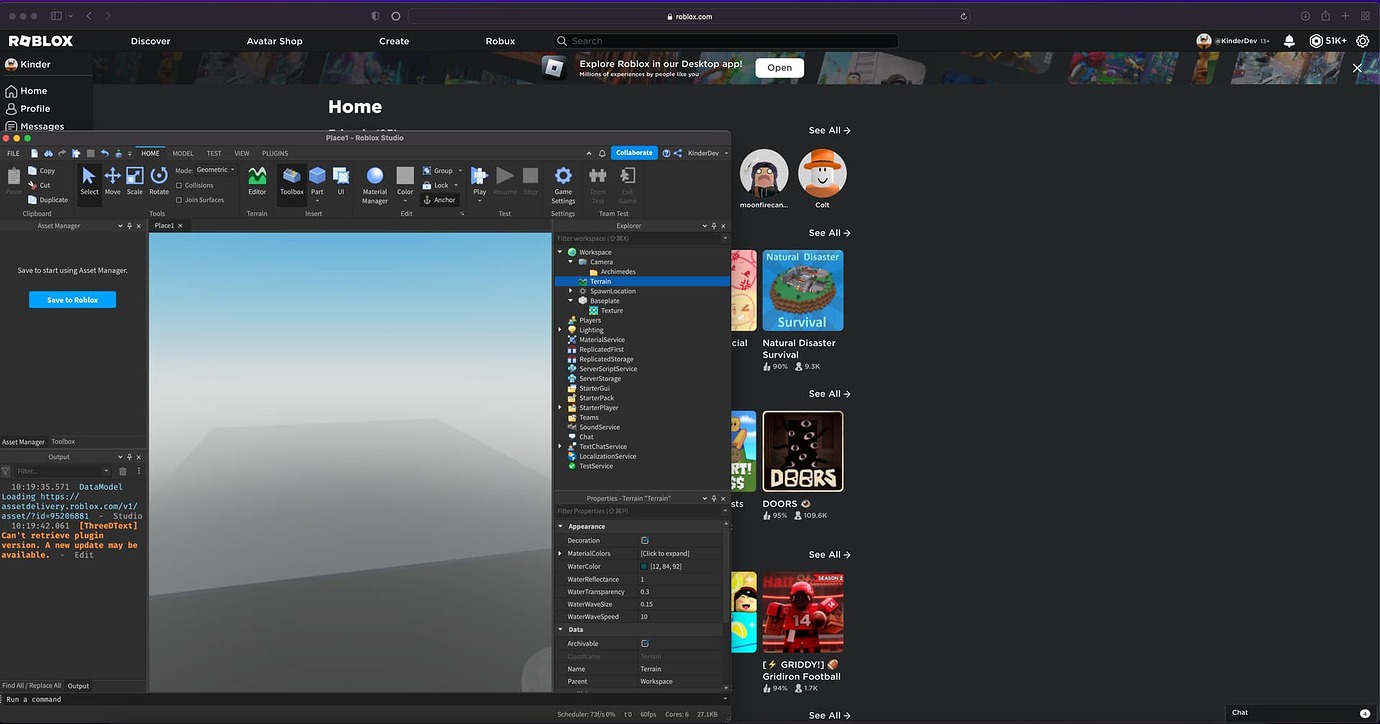Expand the MaterialColors property
1380x724 pixels.
click(560, 554)
